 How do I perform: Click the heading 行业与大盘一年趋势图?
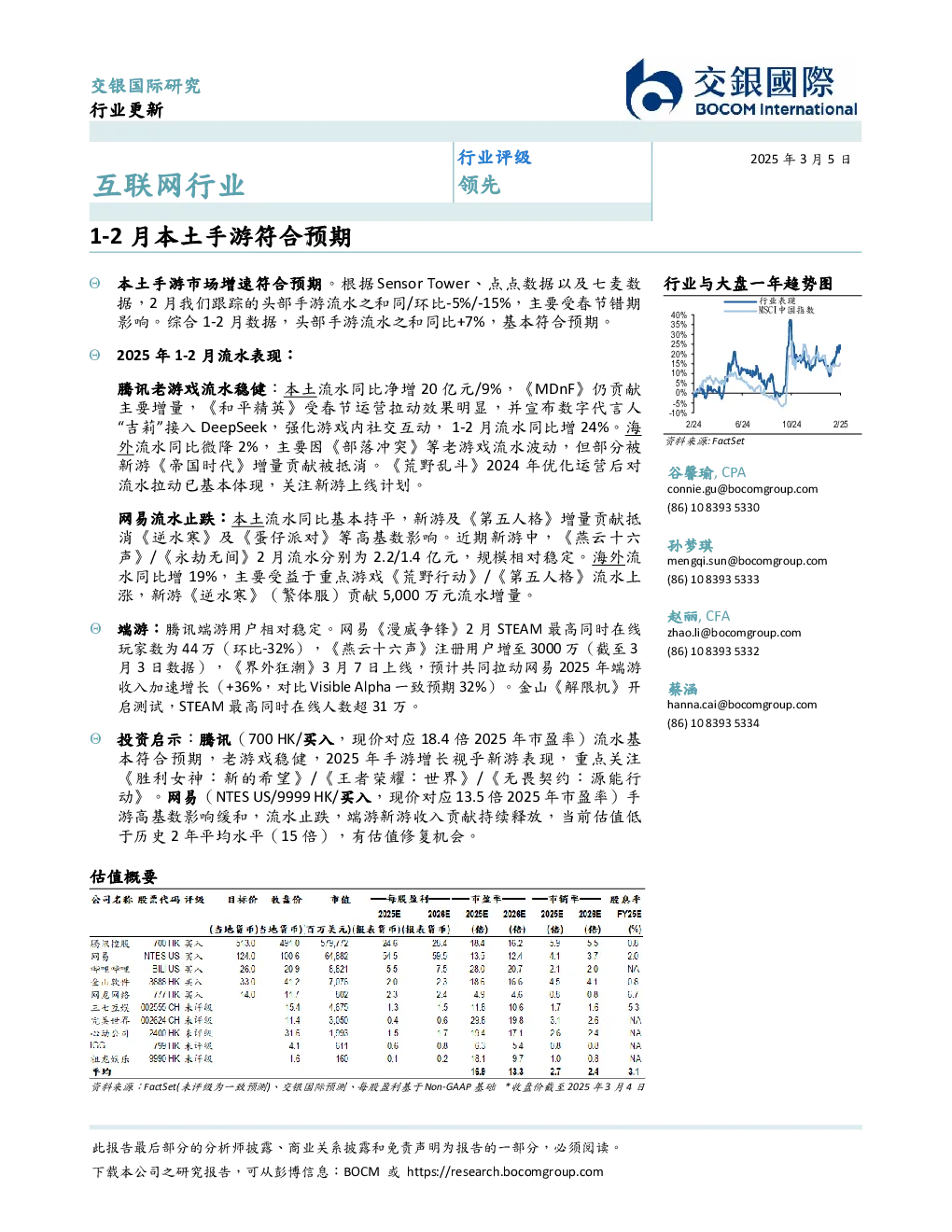click(x=748, y=284)
